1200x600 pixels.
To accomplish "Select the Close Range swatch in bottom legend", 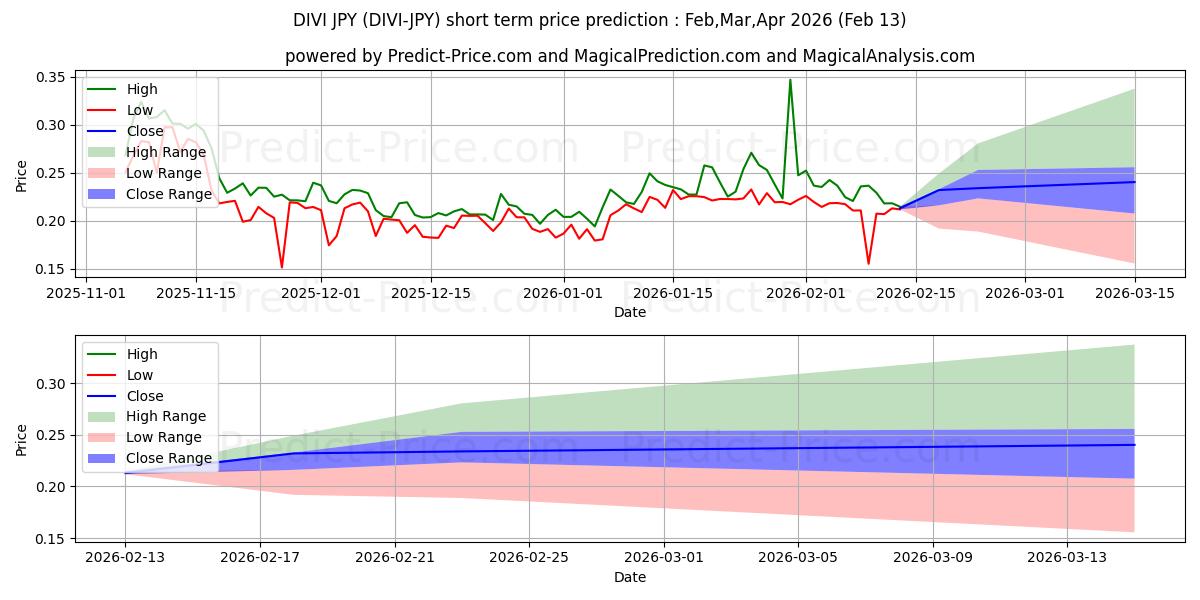I will [102, 458].
